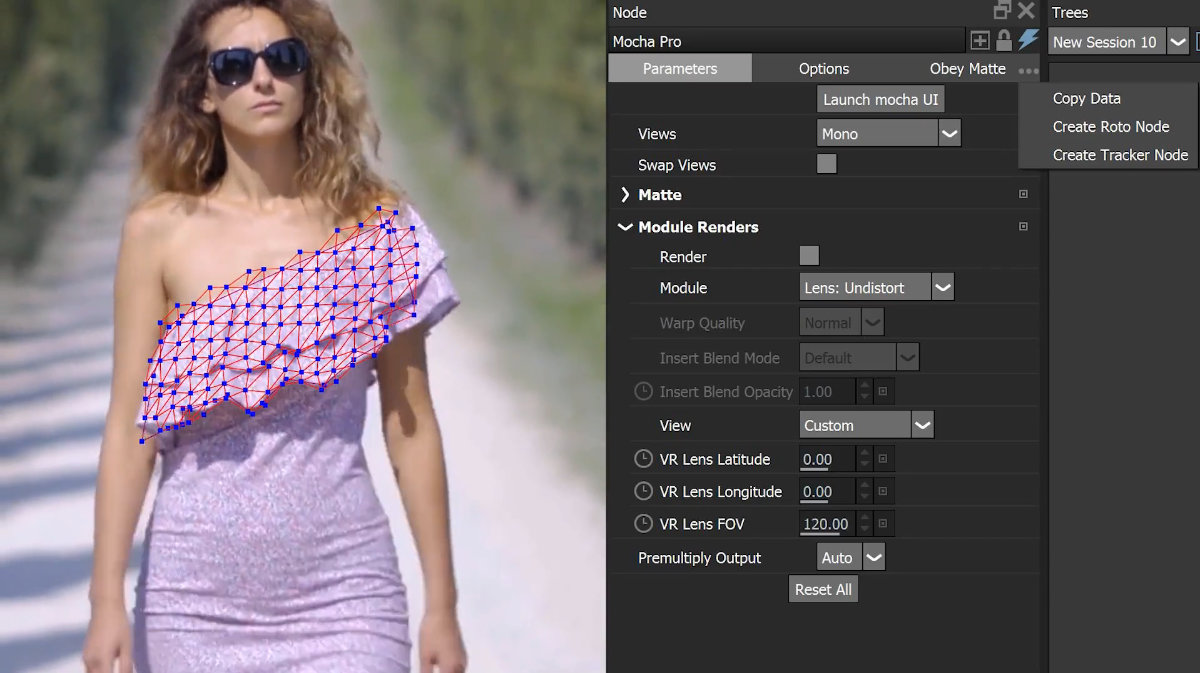Viewport: 1200px width, 673px height.
Task: Click the Matte section reset square icon
Action: [1023, 195]
